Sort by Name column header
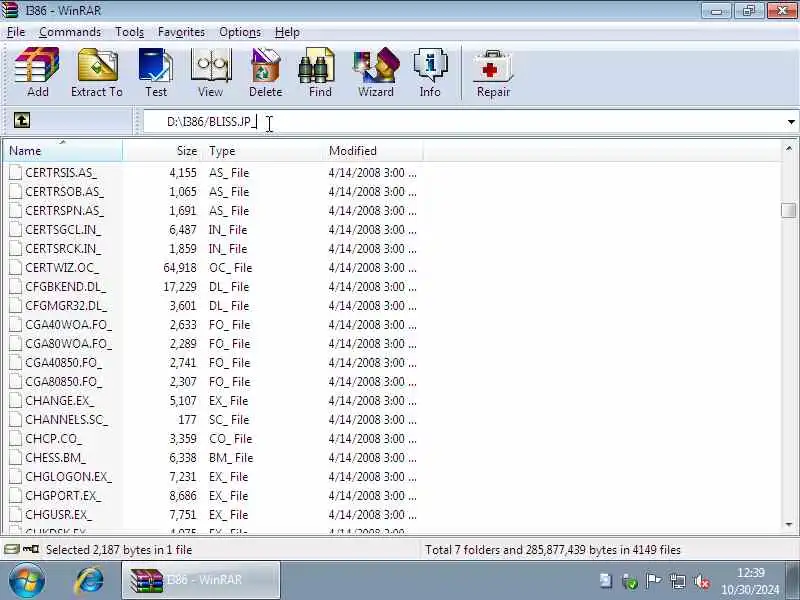Viewport: 800px width, 600px height. pos(63,151)
